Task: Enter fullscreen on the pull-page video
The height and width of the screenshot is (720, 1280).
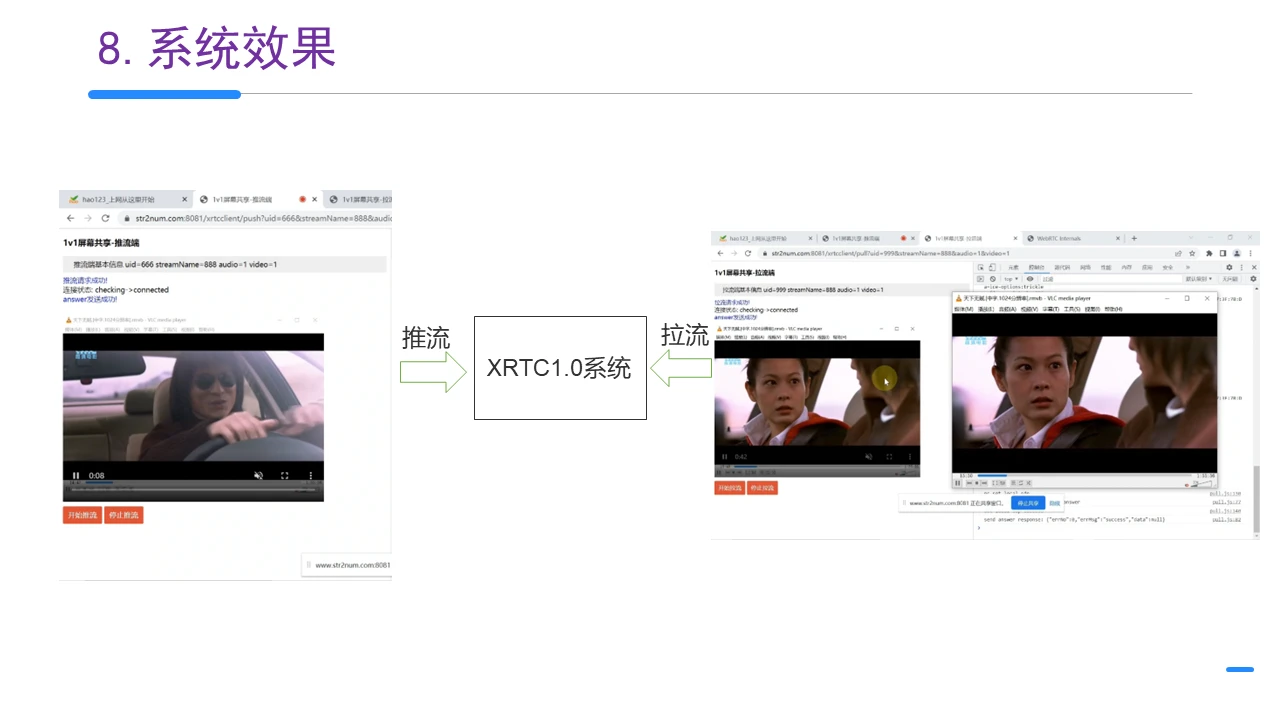Action: (x=889, y=457)
